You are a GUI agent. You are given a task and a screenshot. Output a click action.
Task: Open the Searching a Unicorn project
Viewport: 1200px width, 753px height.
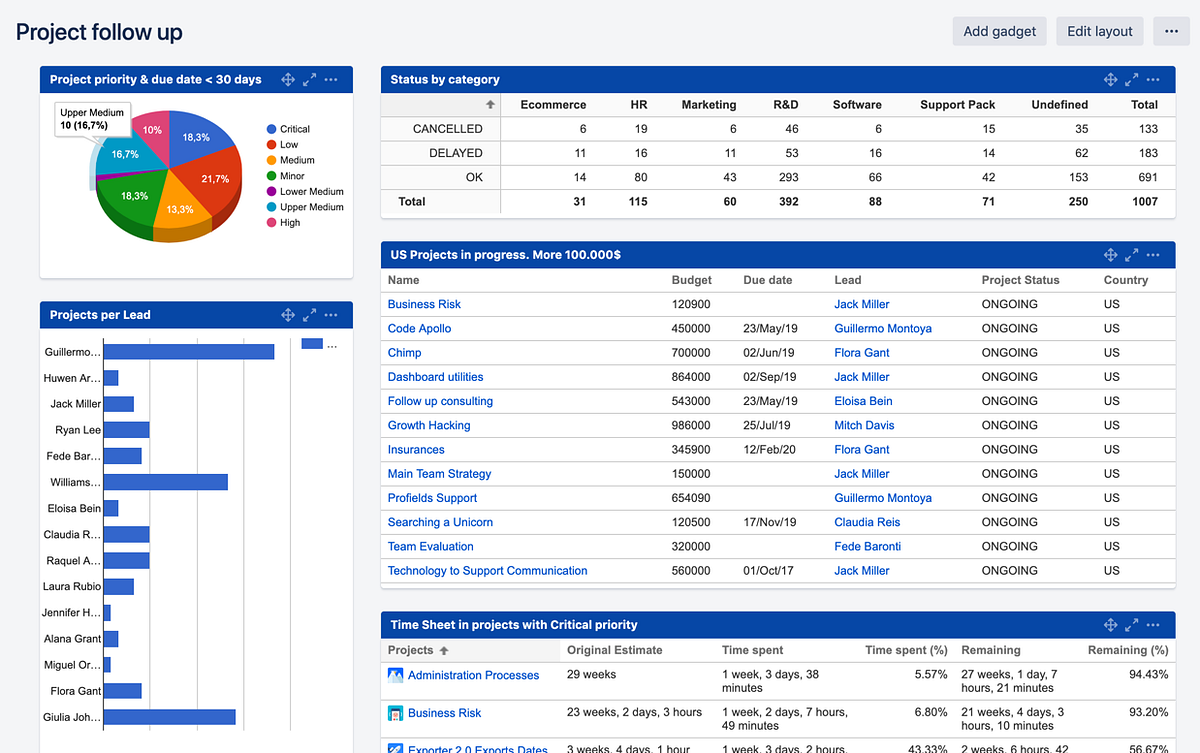tap(440, 522)
